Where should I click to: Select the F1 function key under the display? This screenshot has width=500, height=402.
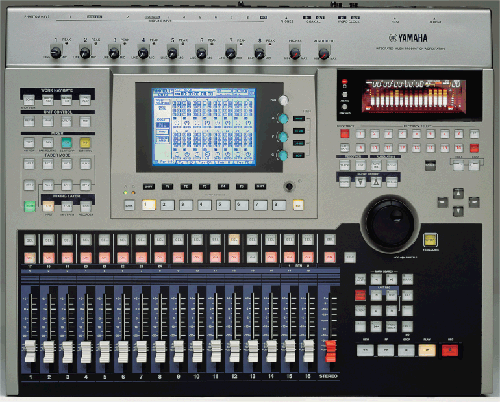coord(167,187)
